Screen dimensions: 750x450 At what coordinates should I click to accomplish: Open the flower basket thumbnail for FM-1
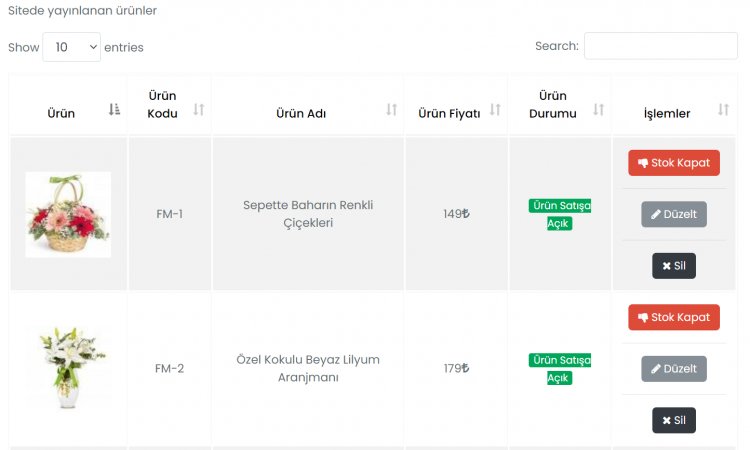tap(68, 214)
